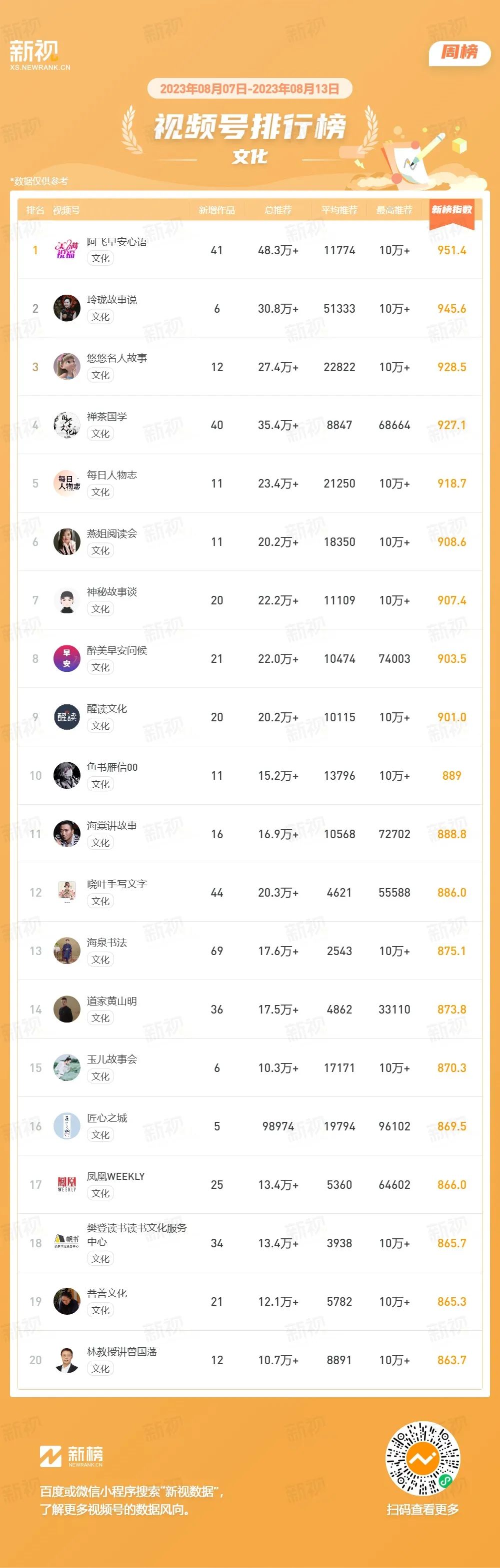
Task: Sort by 新榜指数 column header
Action: coord(452,209)
